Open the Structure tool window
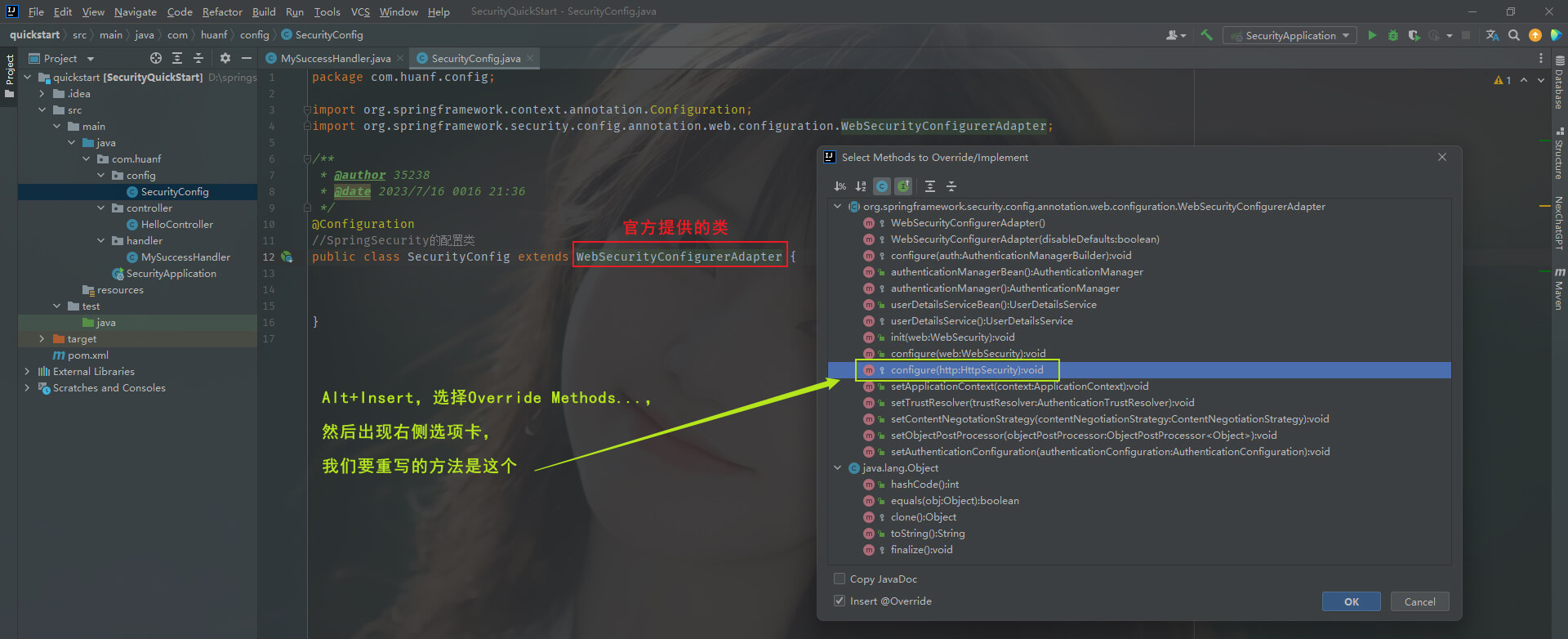Viewport: 1568px width, 639px height. click(1559, 154)
